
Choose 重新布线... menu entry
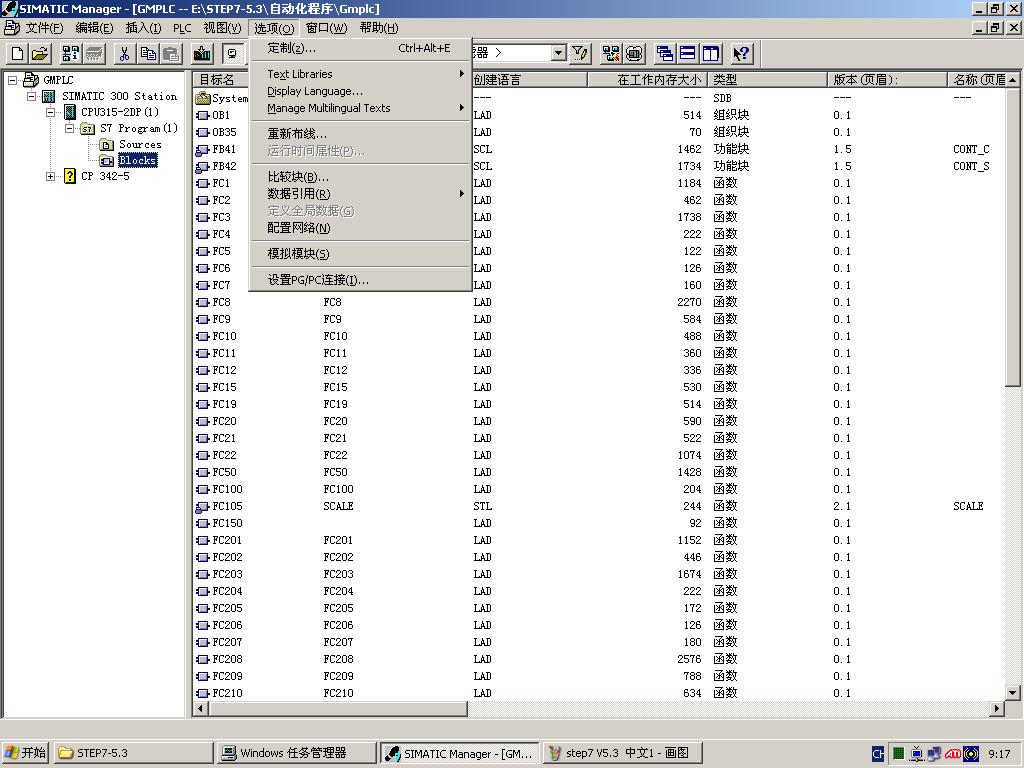pyautogui.click(x=360, y=134)
